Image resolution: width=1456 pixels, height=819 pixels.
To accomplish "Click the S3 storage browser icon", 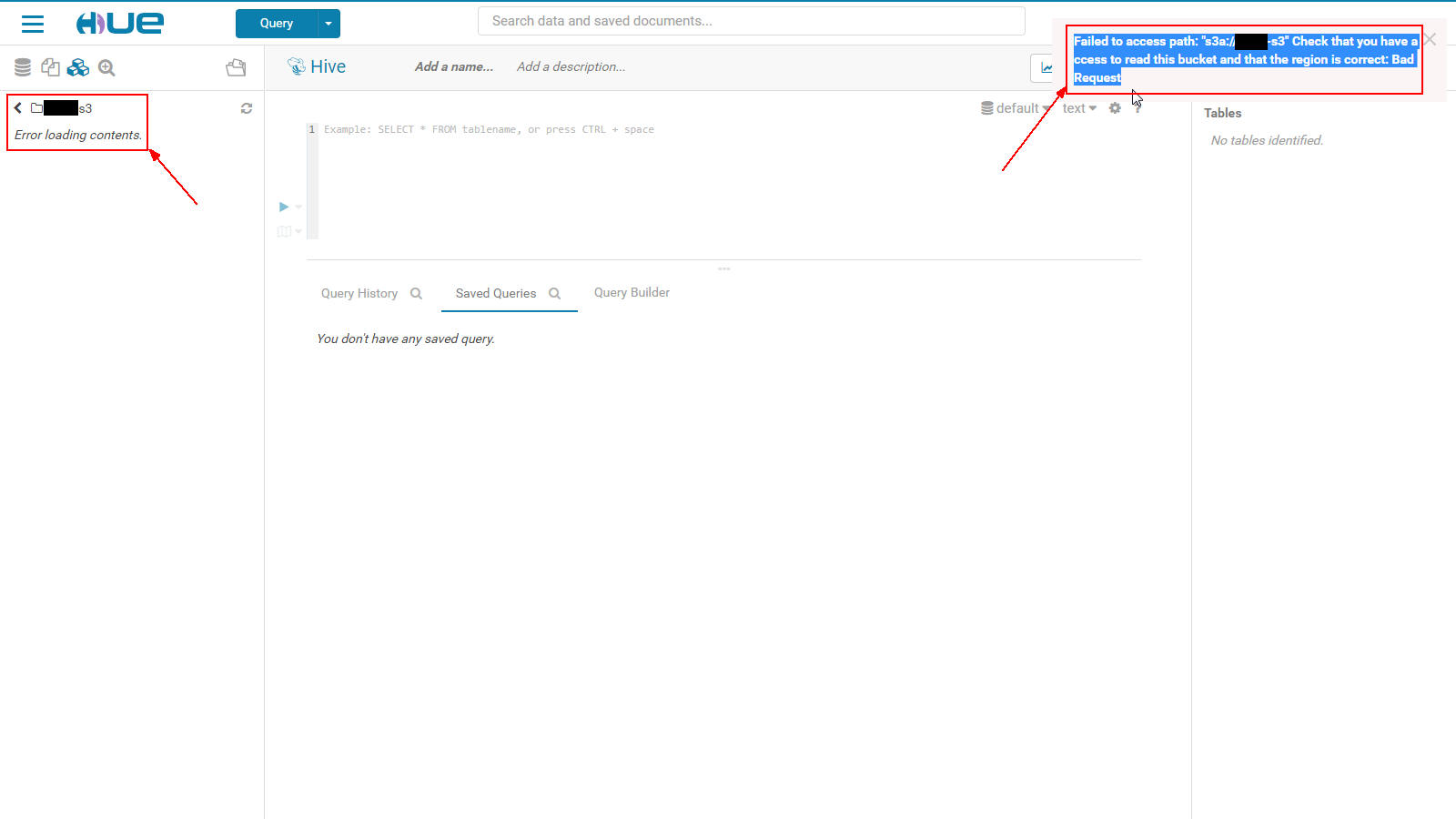I will [78, 66].
